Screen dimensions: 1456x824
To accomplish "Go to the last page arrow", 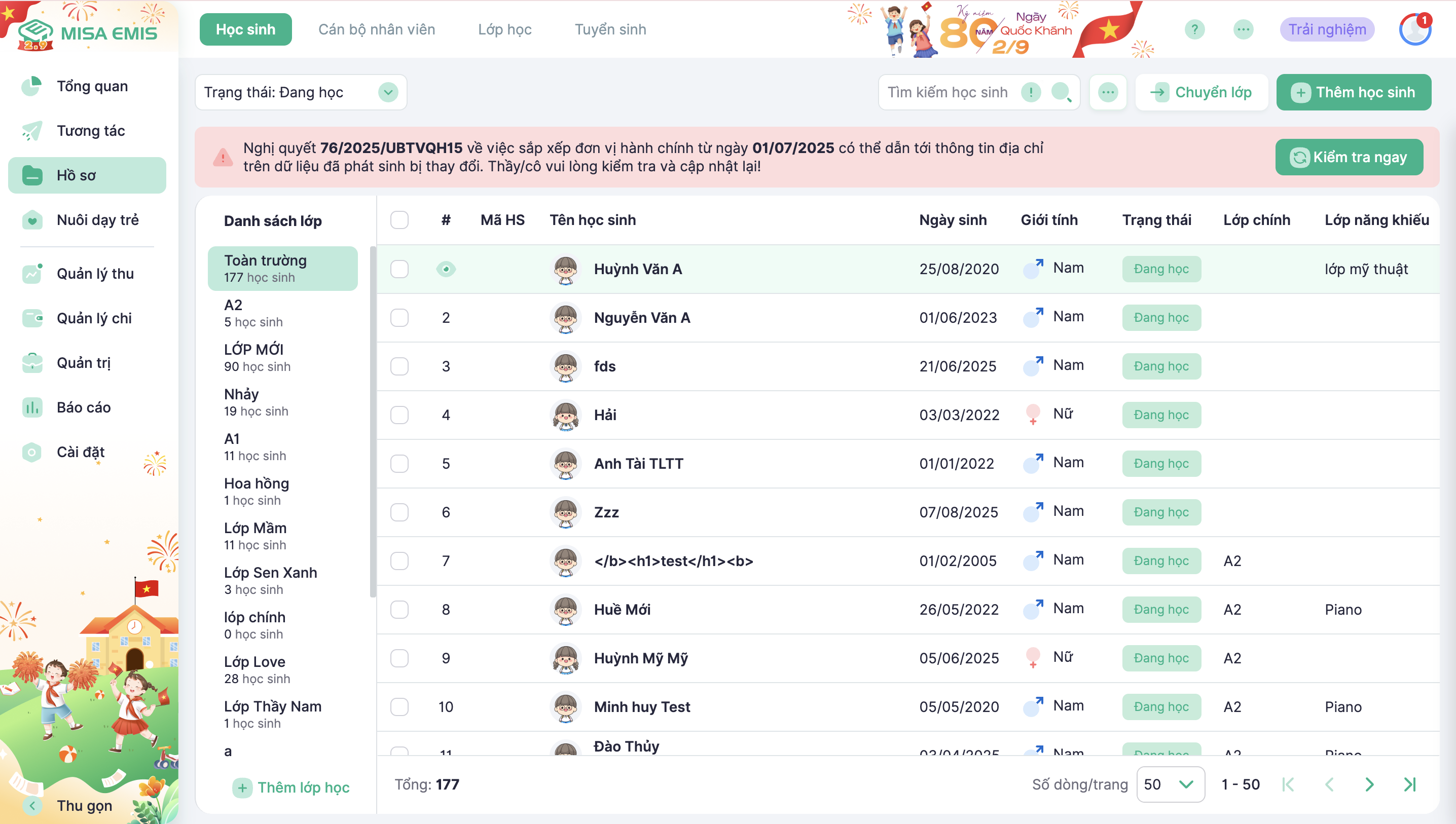I will point(1409,784).
